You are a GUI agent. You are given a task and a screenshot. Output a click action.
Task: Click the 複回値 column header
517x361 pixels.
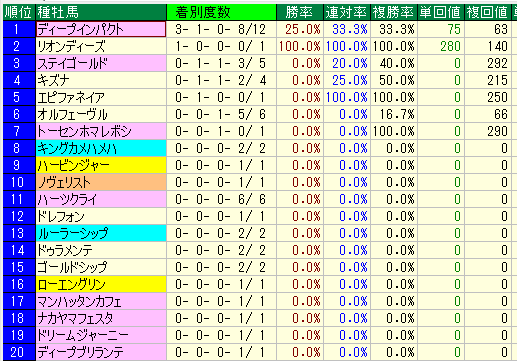point(488,12)
